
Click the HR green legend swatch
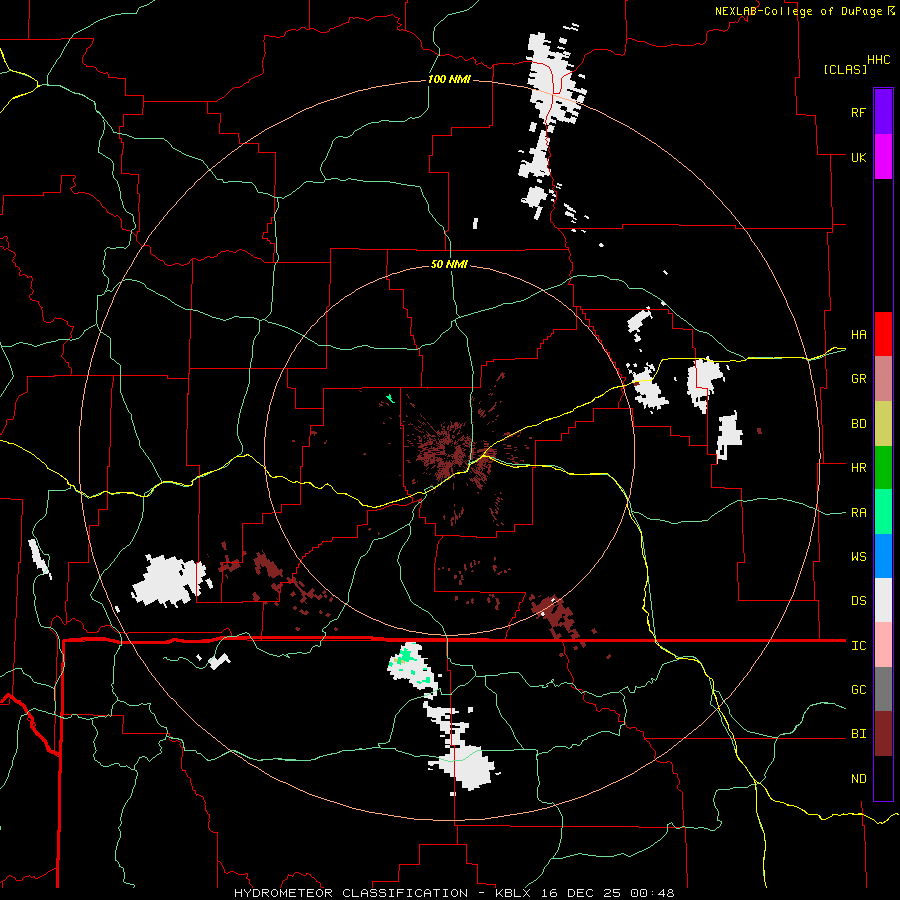tap(883, 467)
